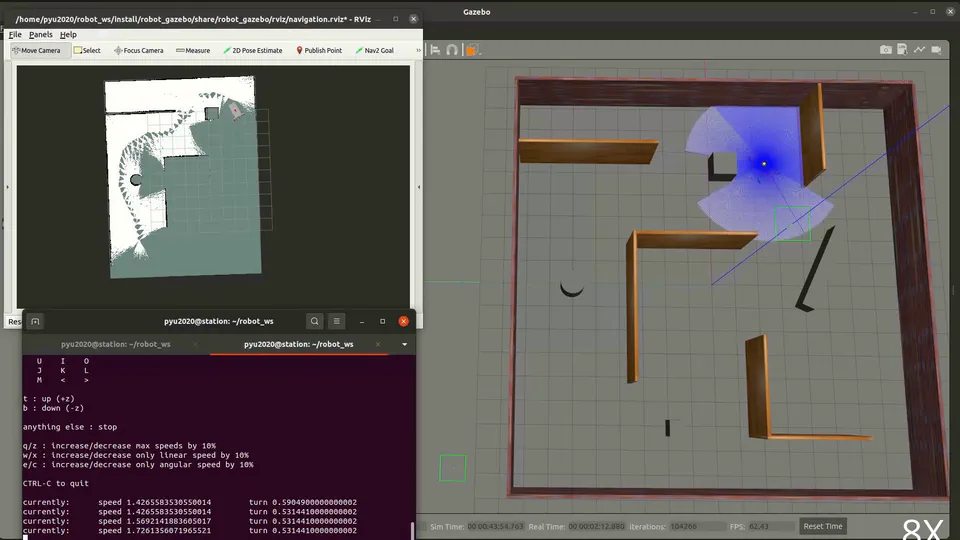
Task: Click the terminal search magnifier icon
Action: click(314, 321)
